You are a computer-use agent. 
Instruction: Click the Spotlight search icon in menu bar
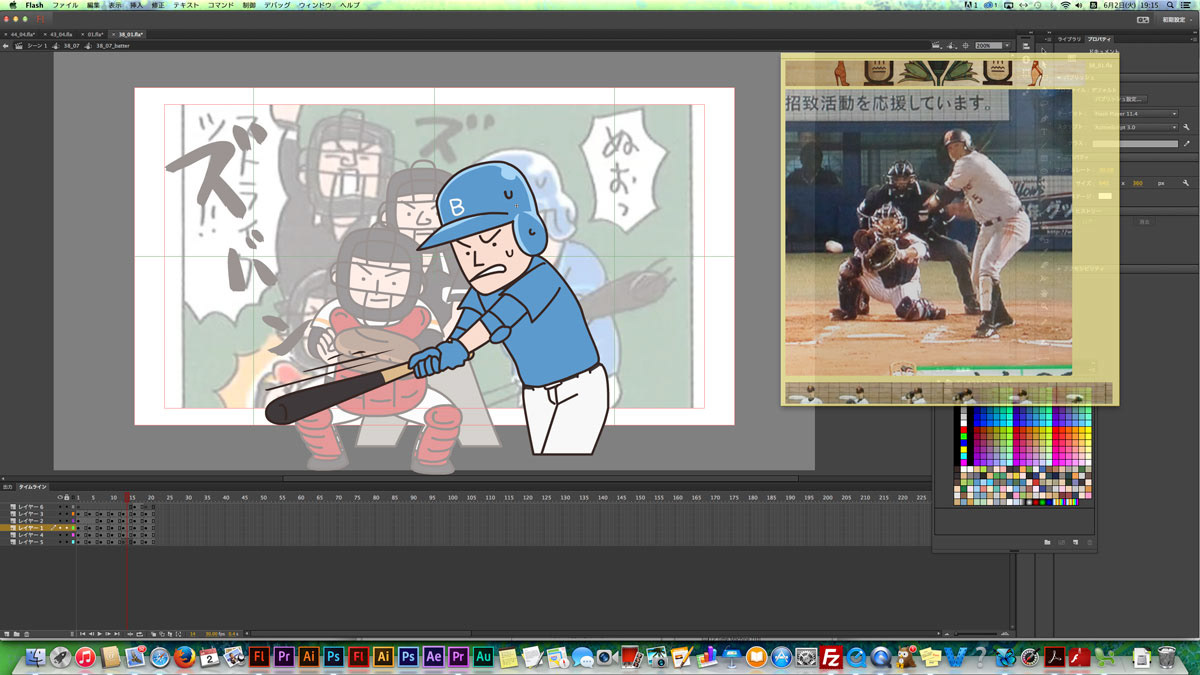pyautogui.click(x=1170, y=5)
